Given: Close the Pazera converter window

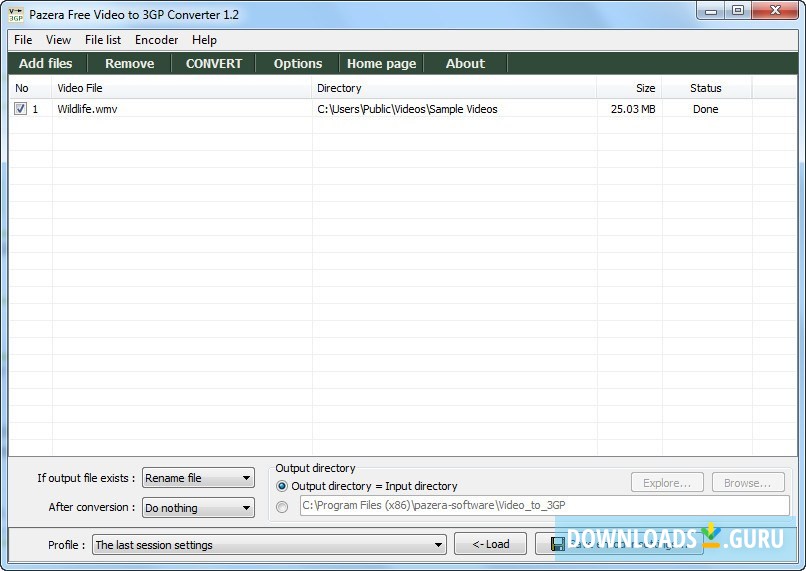Looking at the screenshot, I should click(x=775, y=11).
